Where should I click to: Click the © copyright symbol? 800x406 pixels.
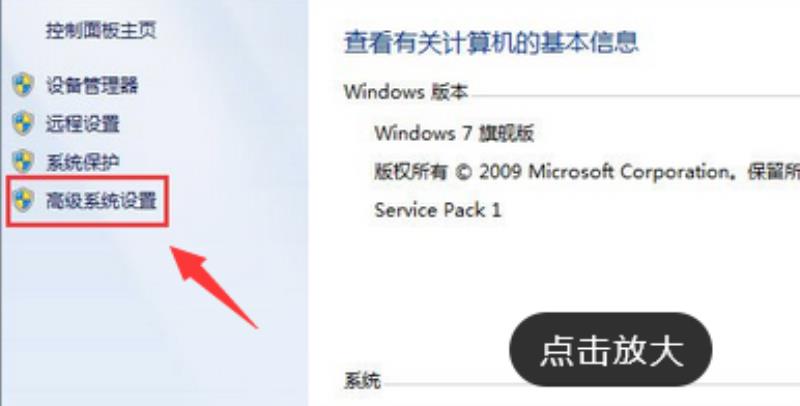pos(463,172)
